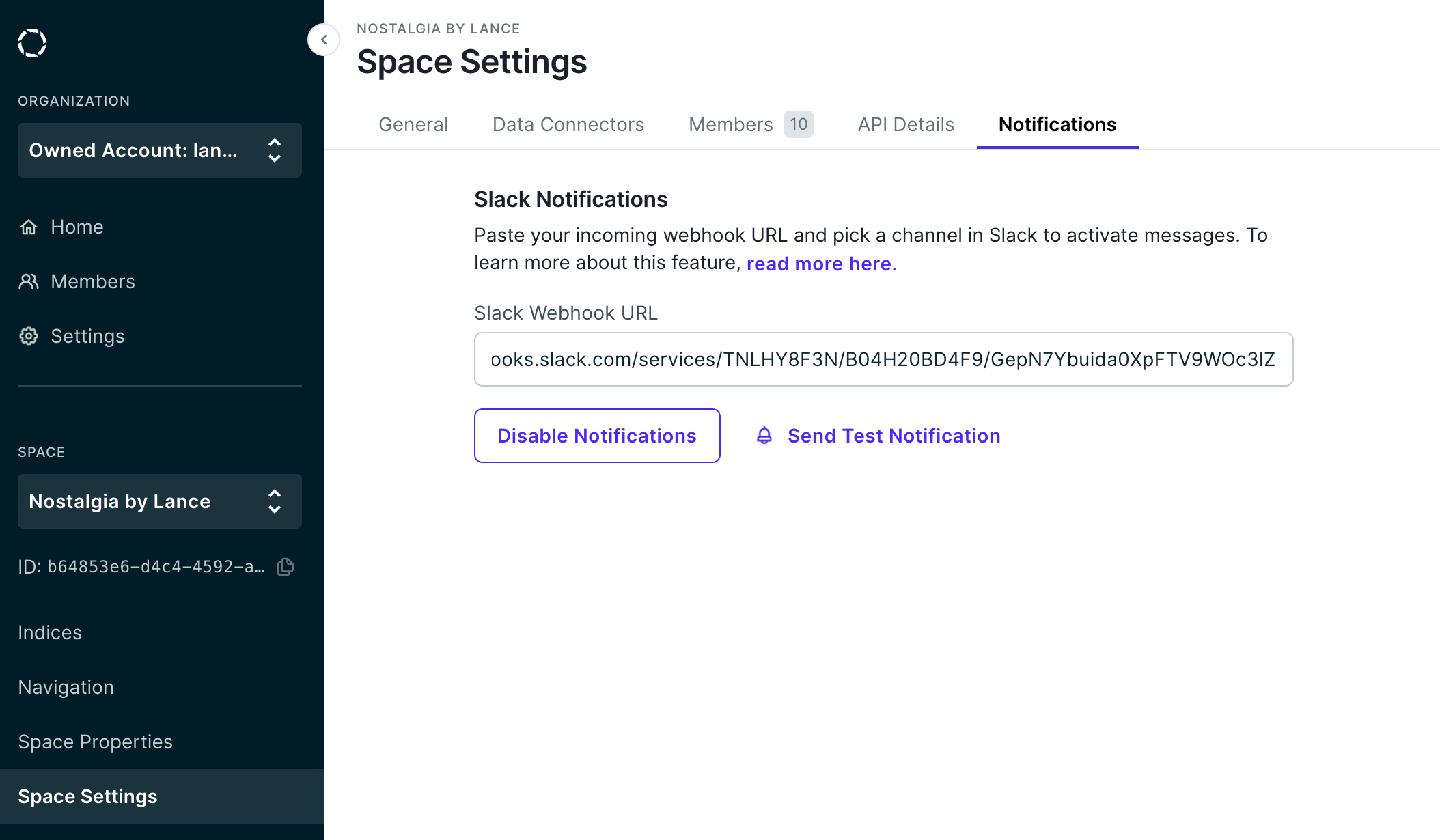1440x840 pixels.
Task: Click Send Test Notification
Action: click(894, 436)
